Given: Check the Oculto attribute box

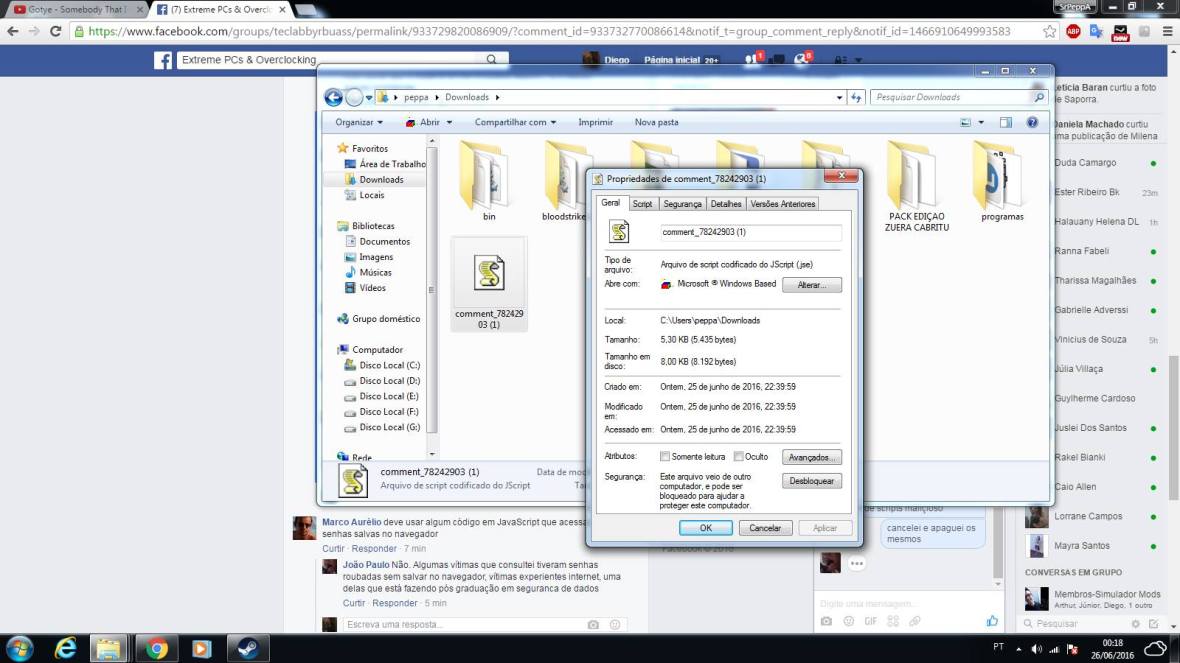Looking at the screenshot, I should click(738, 457).
